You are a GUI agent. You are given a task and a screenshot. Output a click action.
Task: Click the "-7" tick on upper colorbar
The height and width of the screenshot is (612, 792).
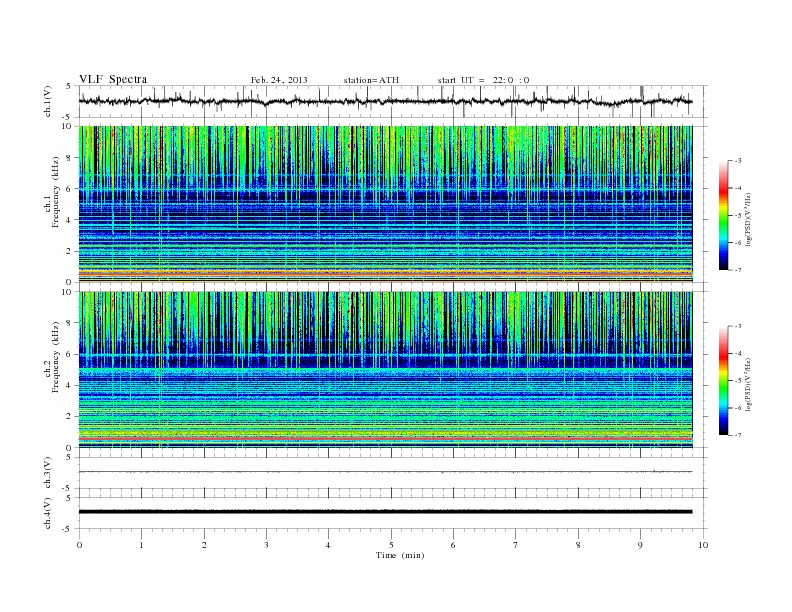tap(738, 270)
